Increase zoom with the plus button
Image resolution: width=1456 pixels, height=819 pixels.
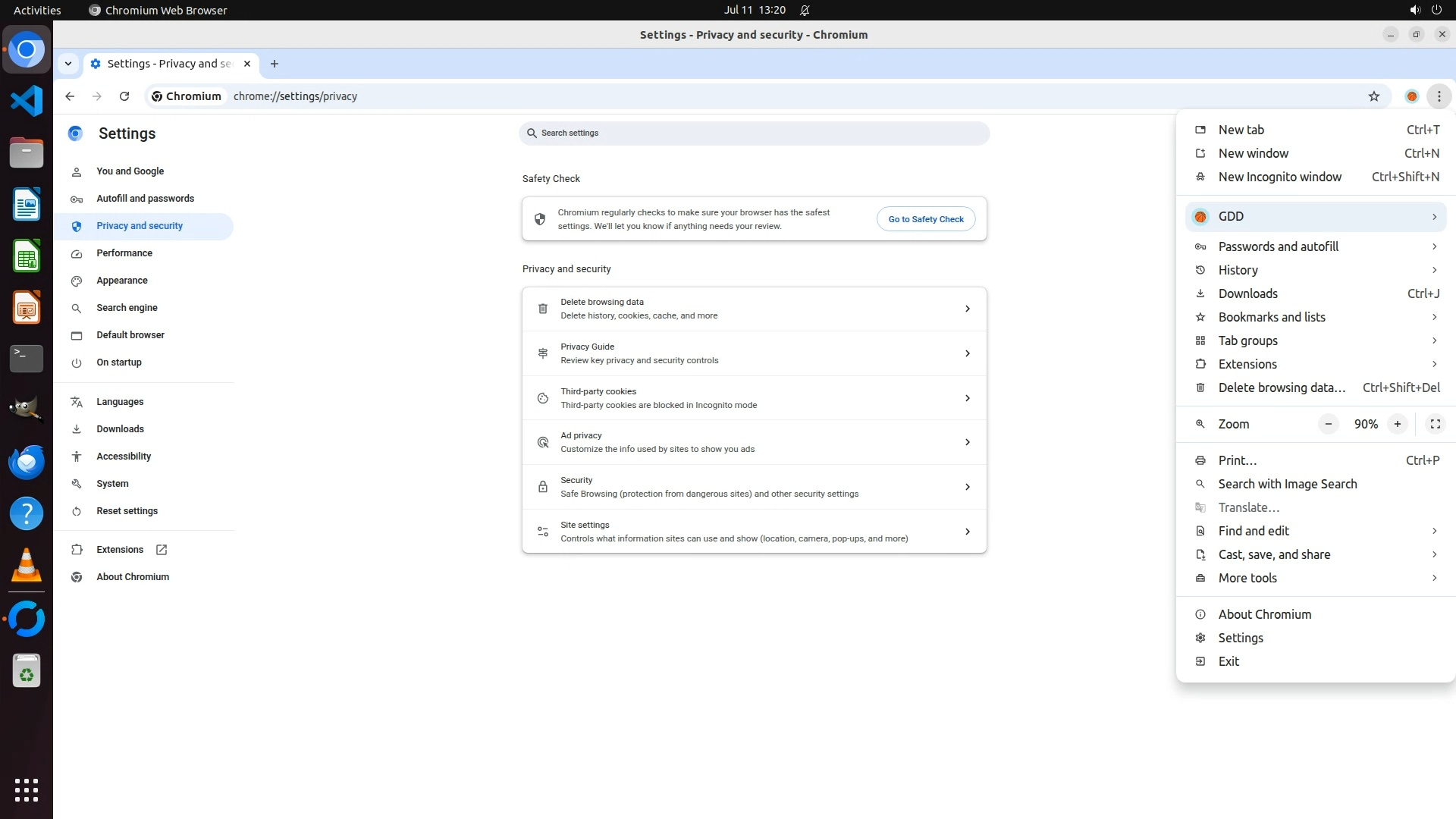[1397, 424]
